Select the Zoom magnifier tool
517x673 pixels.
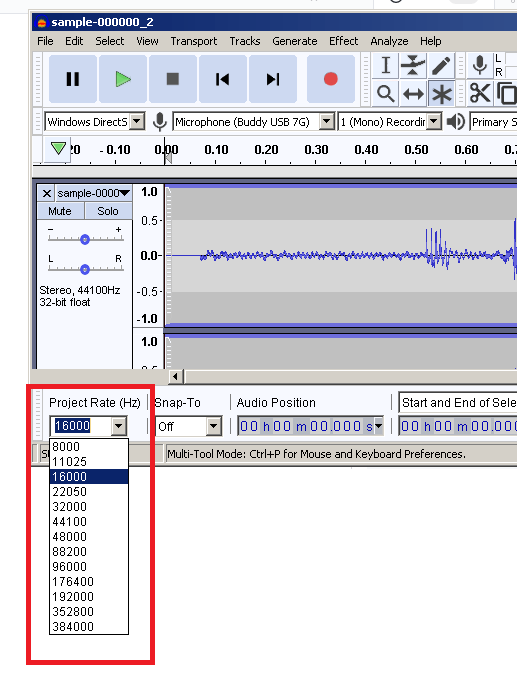click(385, 93)
